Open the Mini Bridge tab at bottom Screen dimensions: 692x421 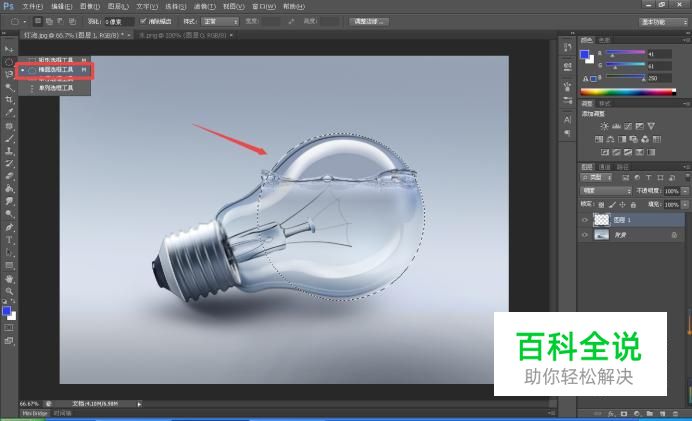point(34,413)
